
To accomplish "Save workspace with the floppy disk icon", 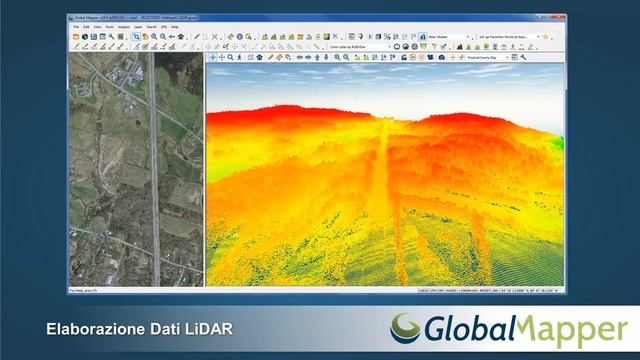I will tap(93, 37).
